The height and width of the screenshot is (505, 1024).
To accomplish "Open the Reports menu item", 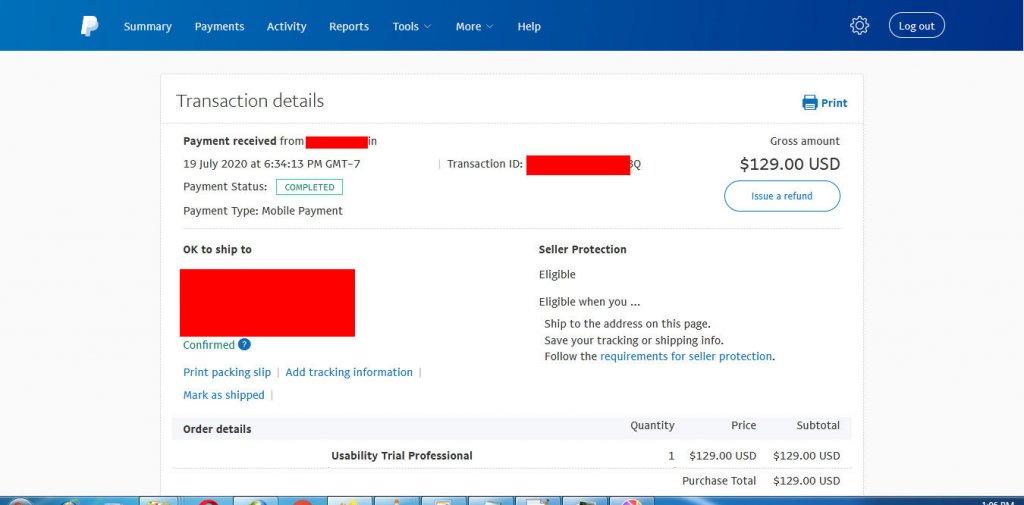I will (x=349, y=27).
